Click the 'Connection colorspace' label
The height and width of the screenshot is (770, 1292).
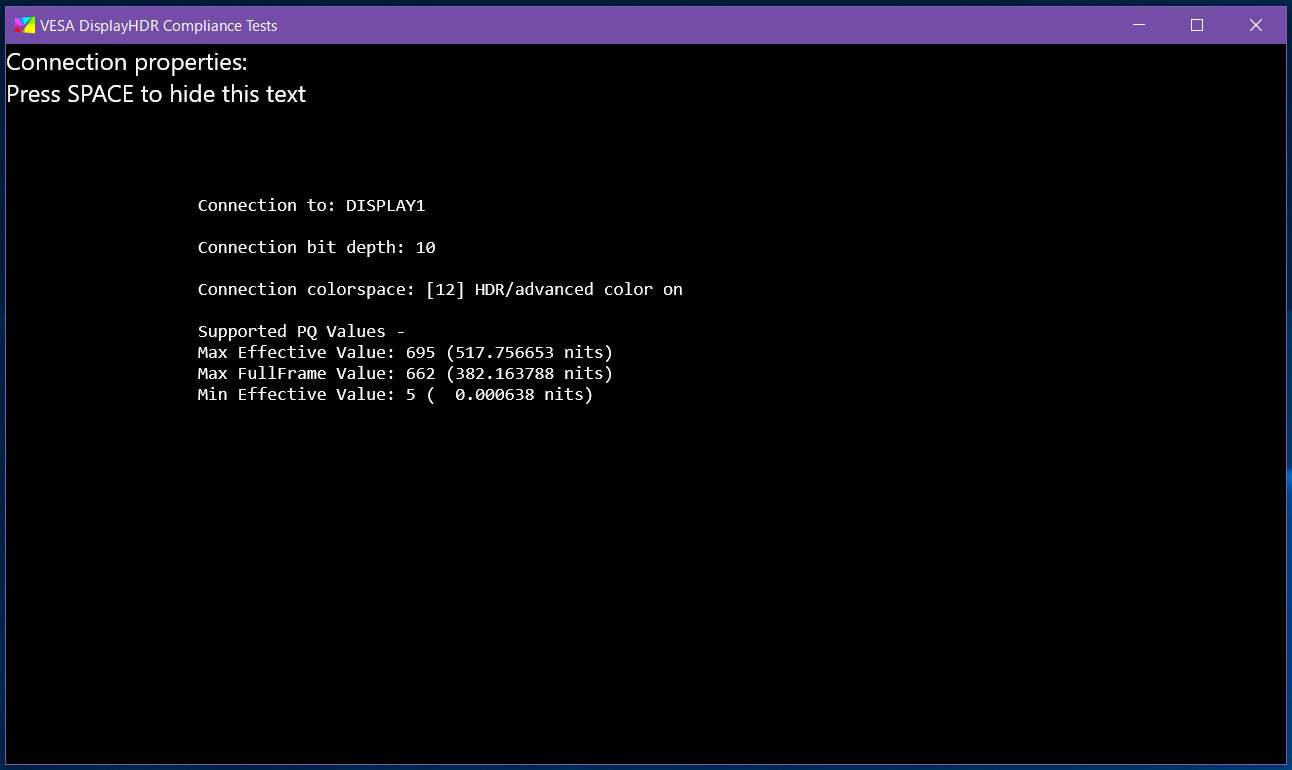[x=307, y=289]
